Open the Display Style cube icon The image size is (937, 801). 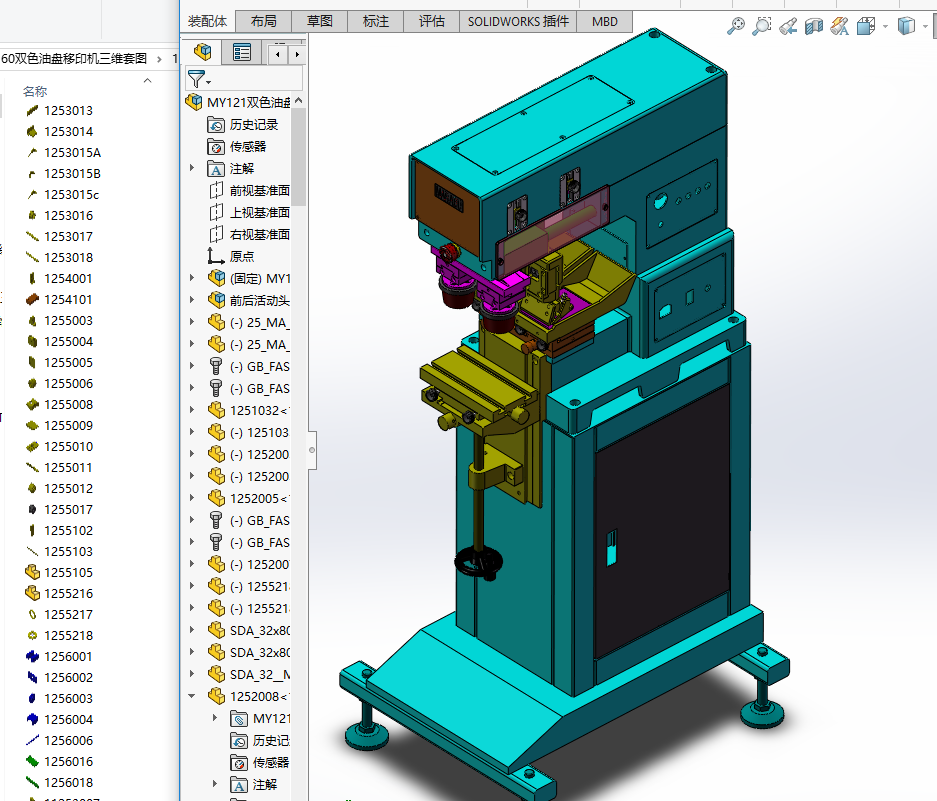(906, 27)
